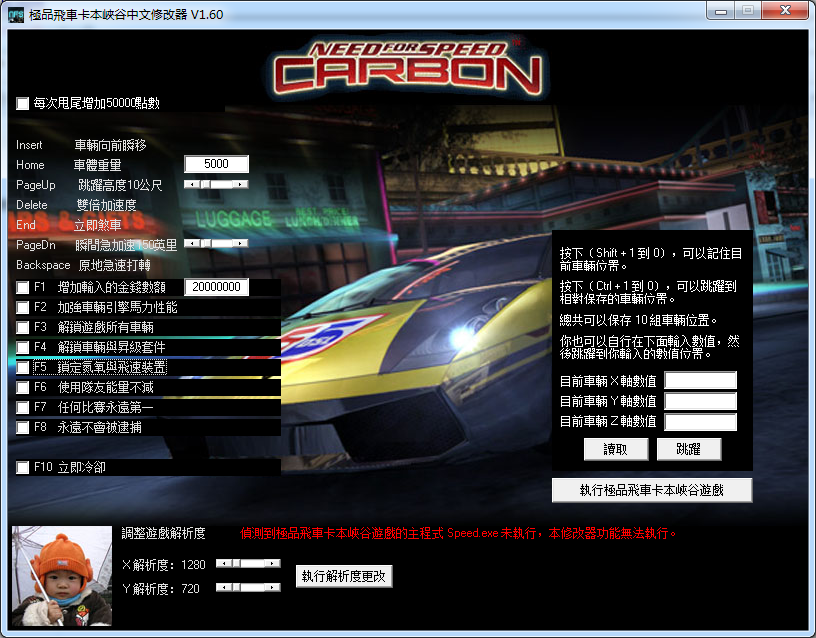The width and height of the screenshot is (816, 638).
Task: Click the "立即煞車" text
Action: pos(97,225)
